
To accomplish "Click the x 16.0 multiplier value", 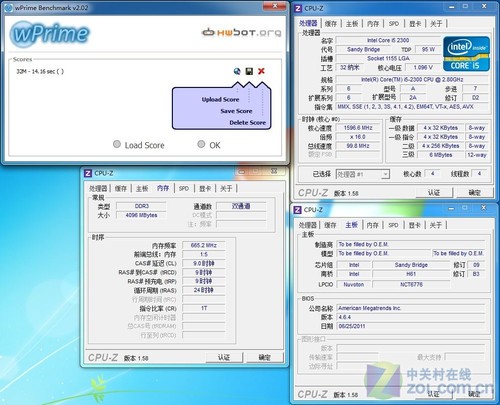I will 358,137.
